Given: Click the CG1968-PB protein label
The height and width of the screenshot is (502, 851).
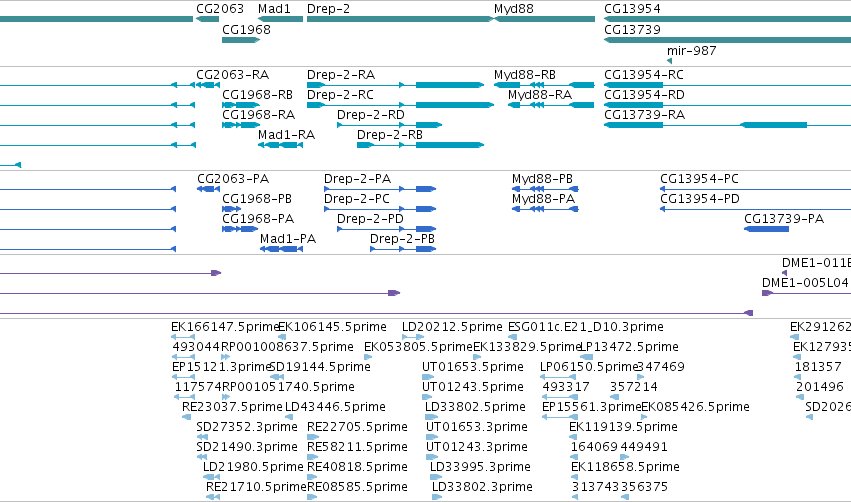Looking at the screenshot, I should pyautogui.click(x=257, y=199).
